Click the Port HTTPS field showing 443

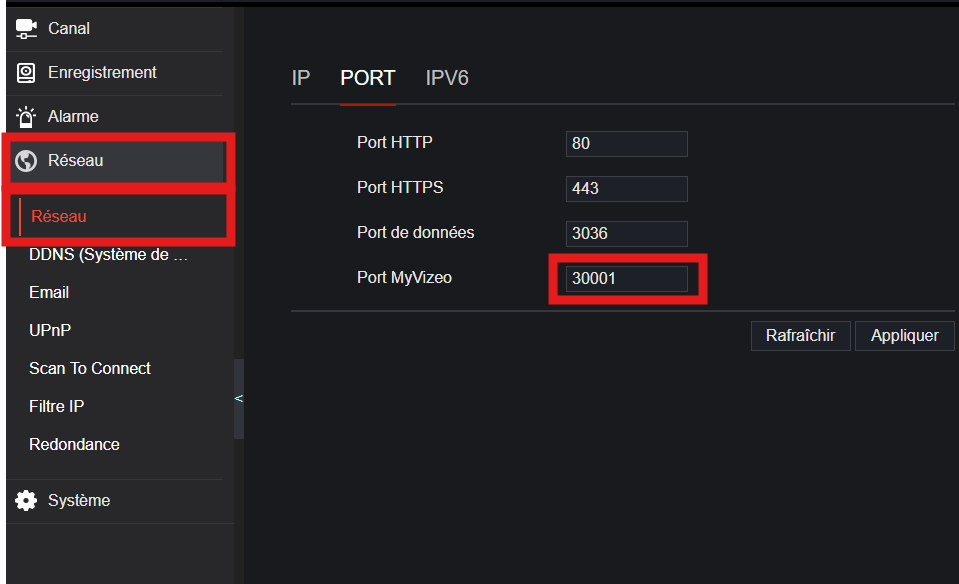pyautogui.click(x=626, y=188)
